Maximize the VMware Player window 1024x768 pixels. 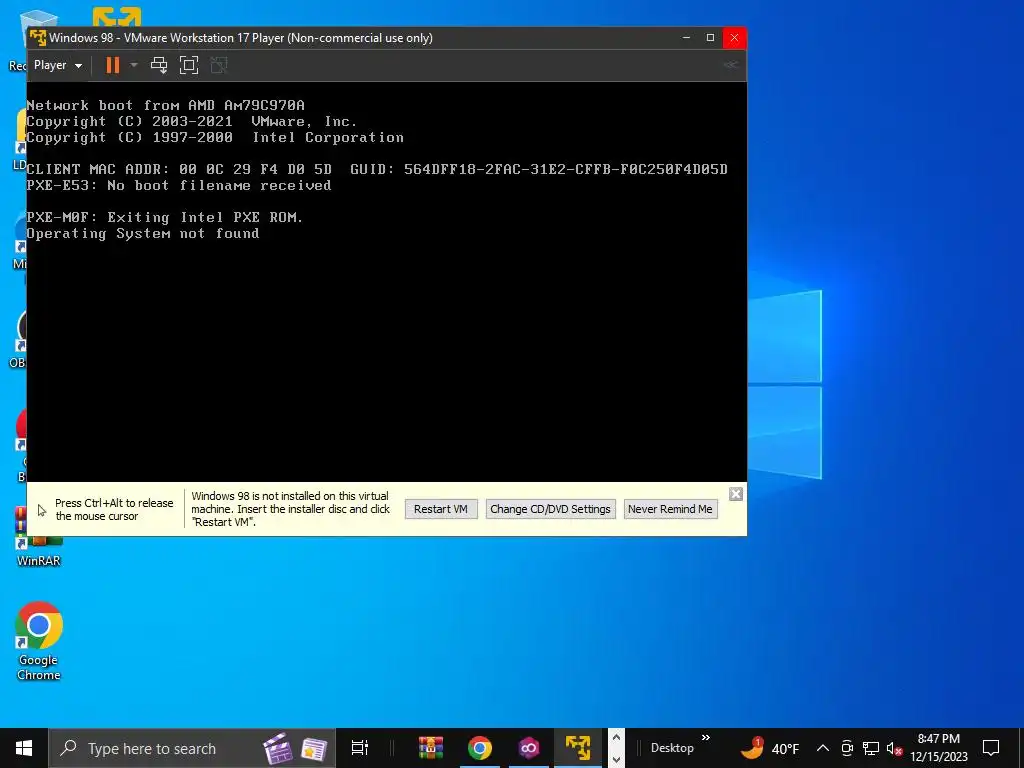[711, 38]
